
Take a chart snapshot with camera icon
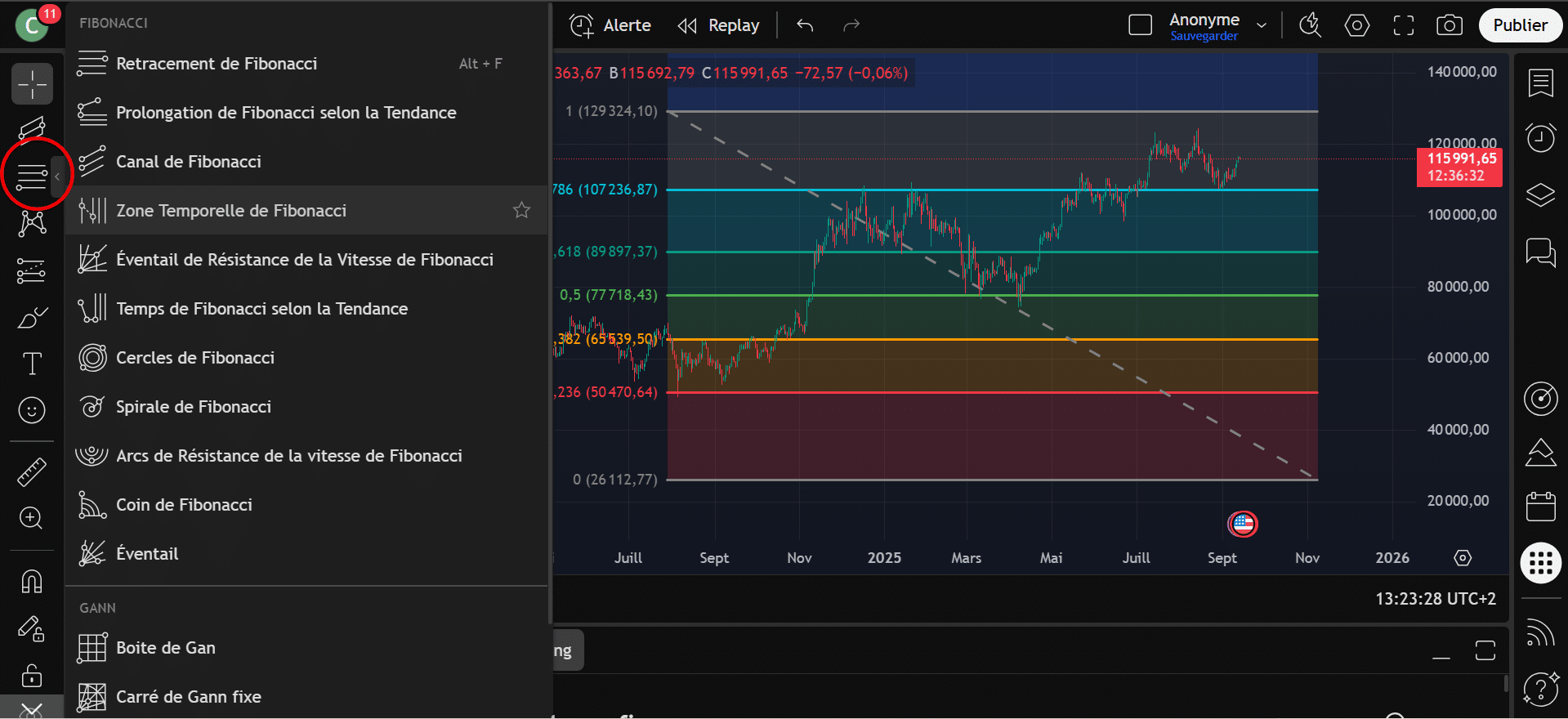click(x=1449, y=25)
